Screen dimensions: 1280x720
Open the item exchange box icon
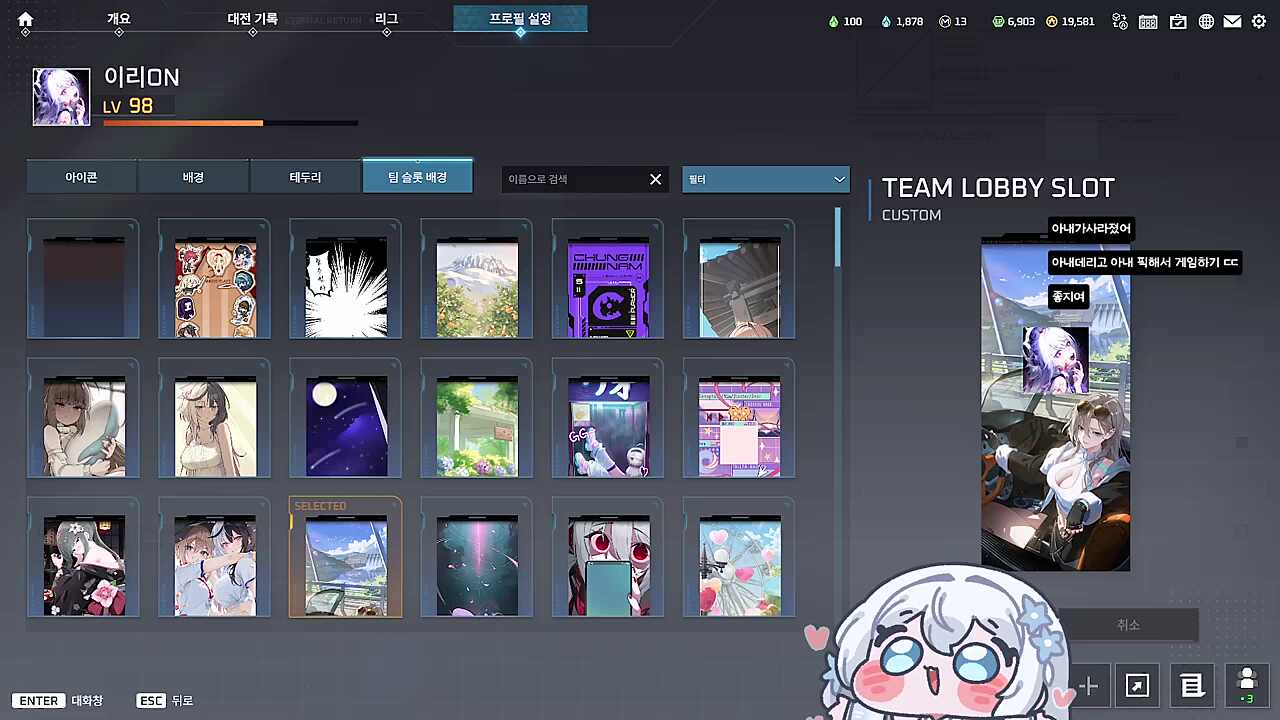click(1120, 21)
